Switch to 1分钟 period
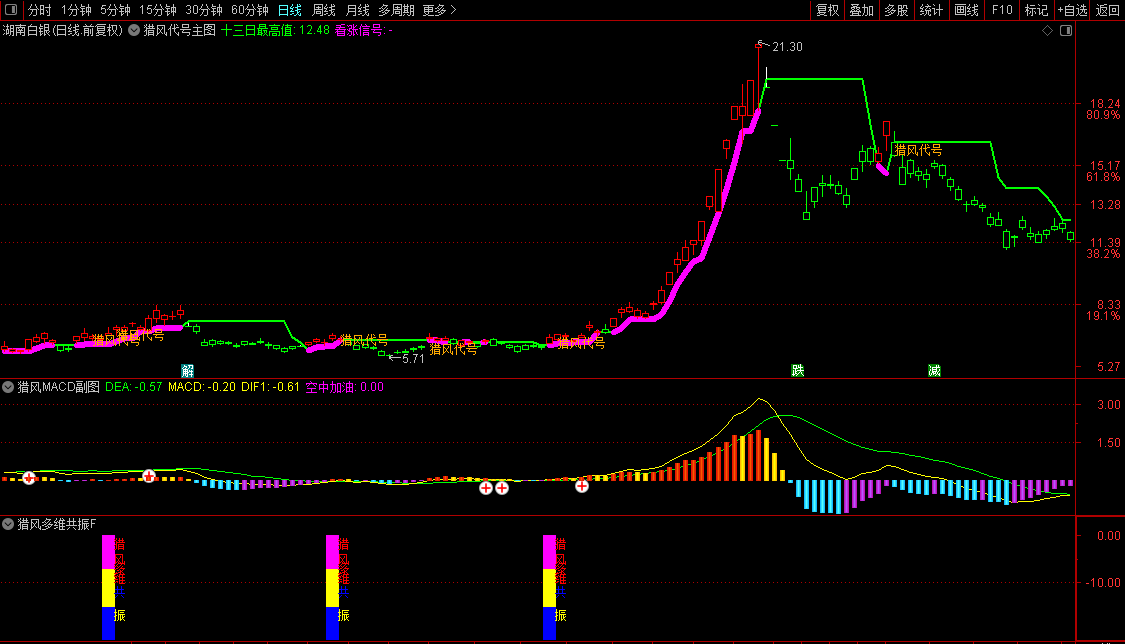This screenshot has height=644, width=1125. 76,10
